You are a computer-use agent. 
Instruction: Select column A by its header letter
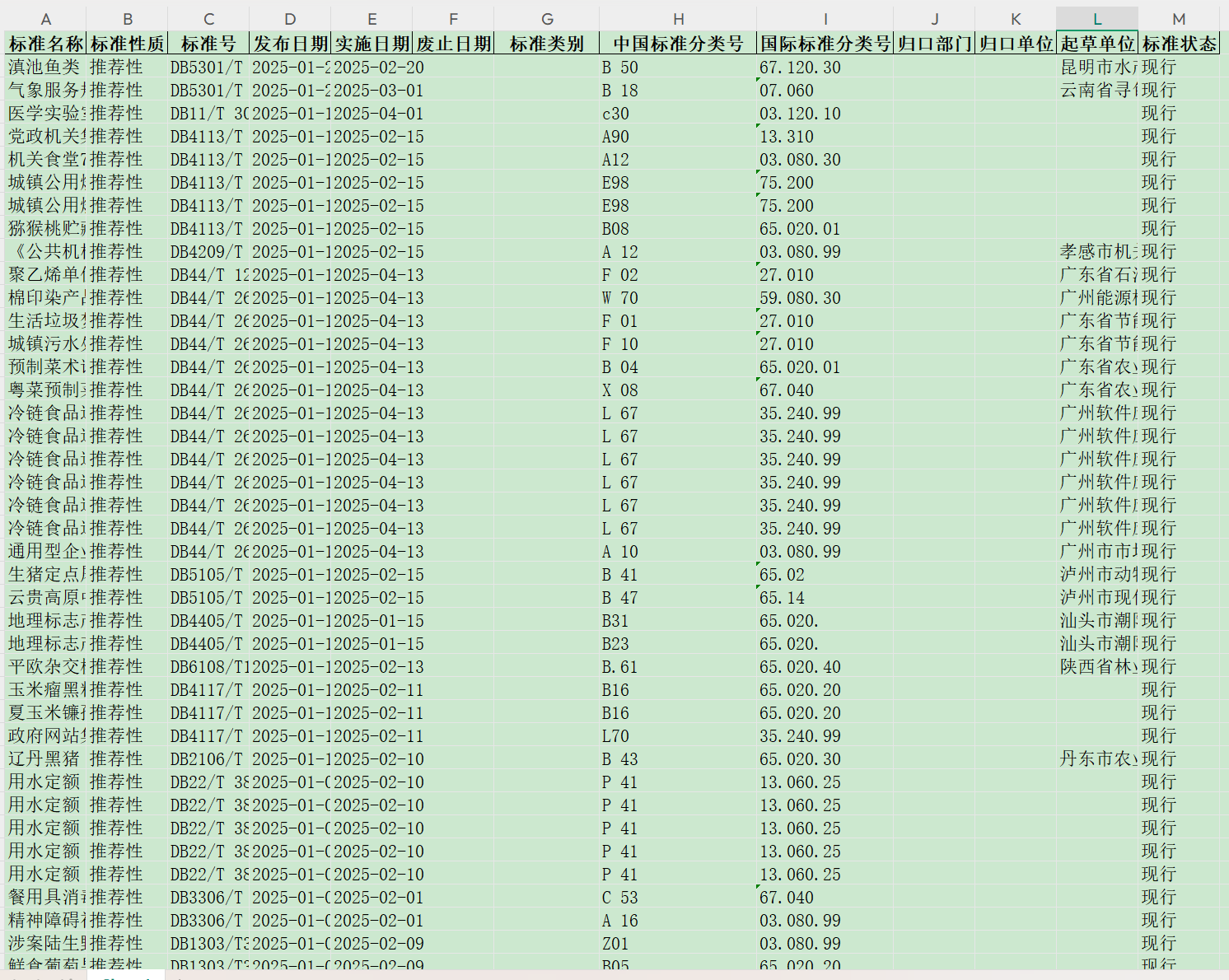[x=45, y=19]
